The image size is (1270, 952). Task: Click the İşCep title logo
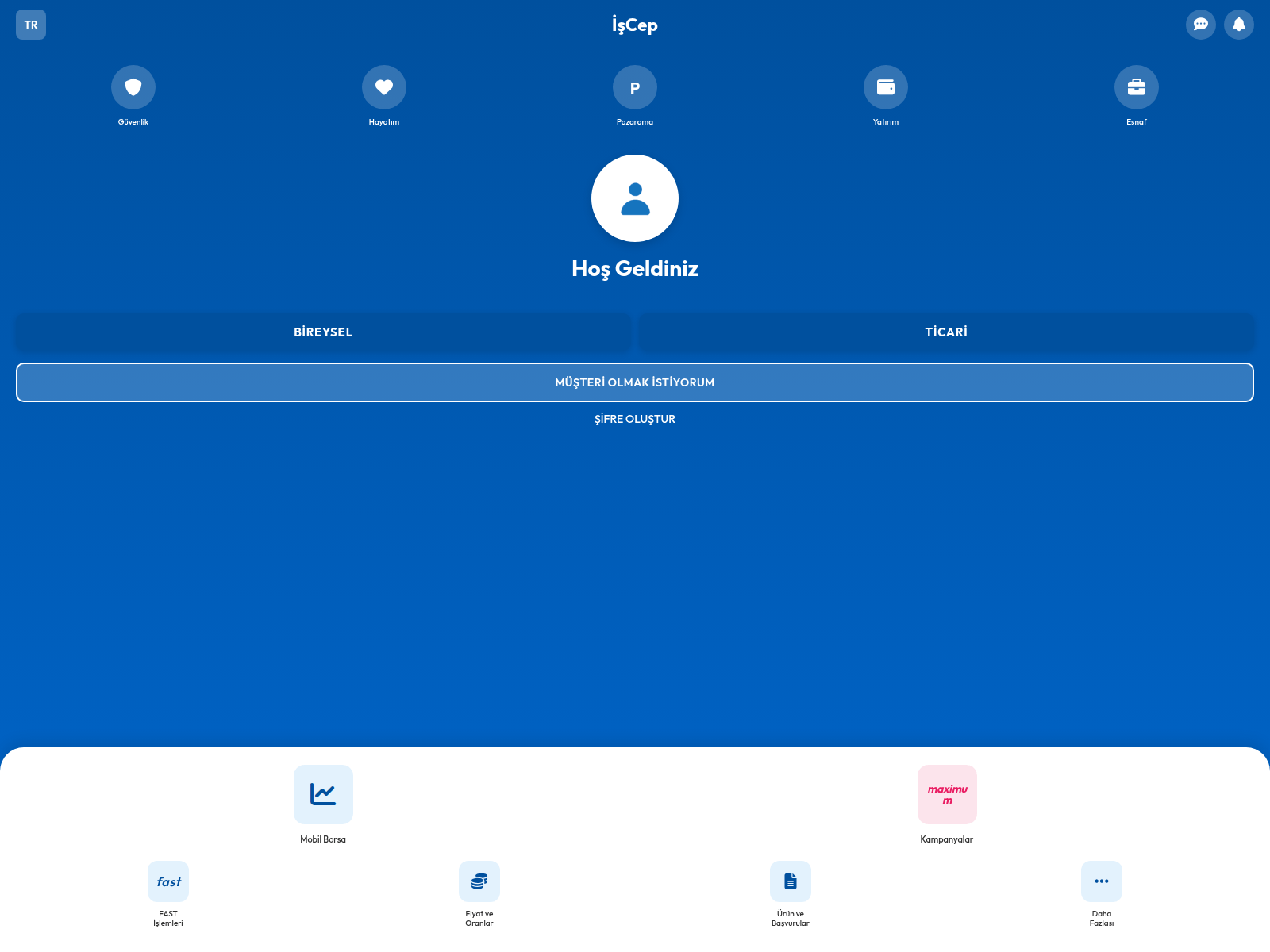pos(635,25)
